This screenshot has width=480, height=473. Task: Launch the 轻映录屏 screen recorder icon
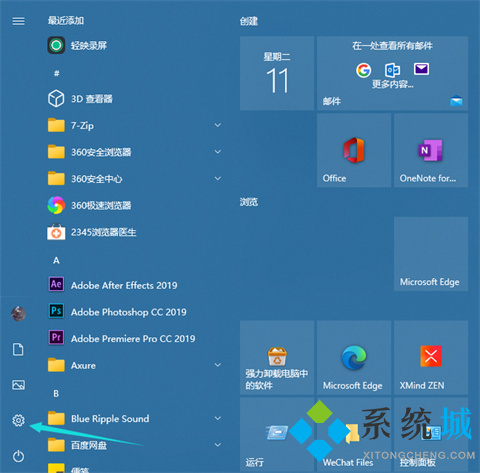point(56,45)
